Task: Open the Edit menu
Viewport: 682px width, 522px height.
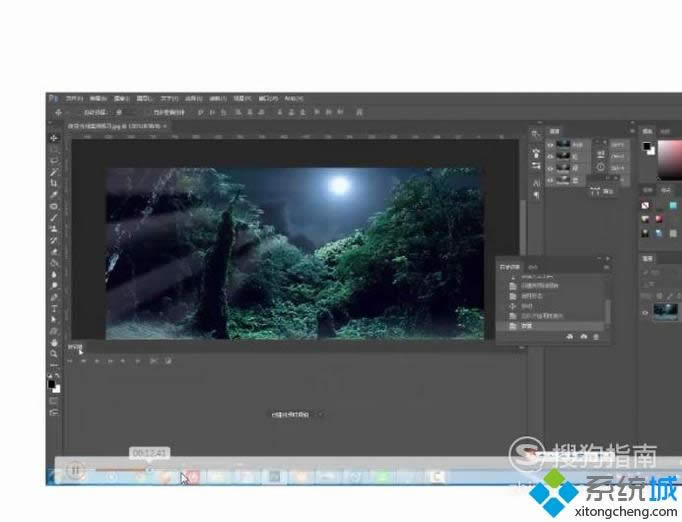Action: (x=98, y=99)
